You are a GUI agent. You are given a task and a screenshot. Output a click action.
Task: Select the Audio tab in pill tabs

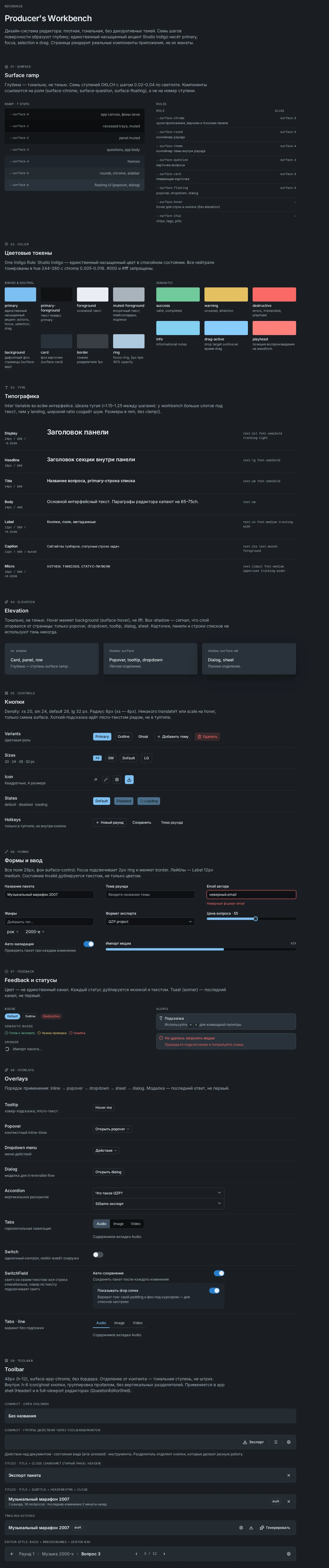click(102, 1224)
